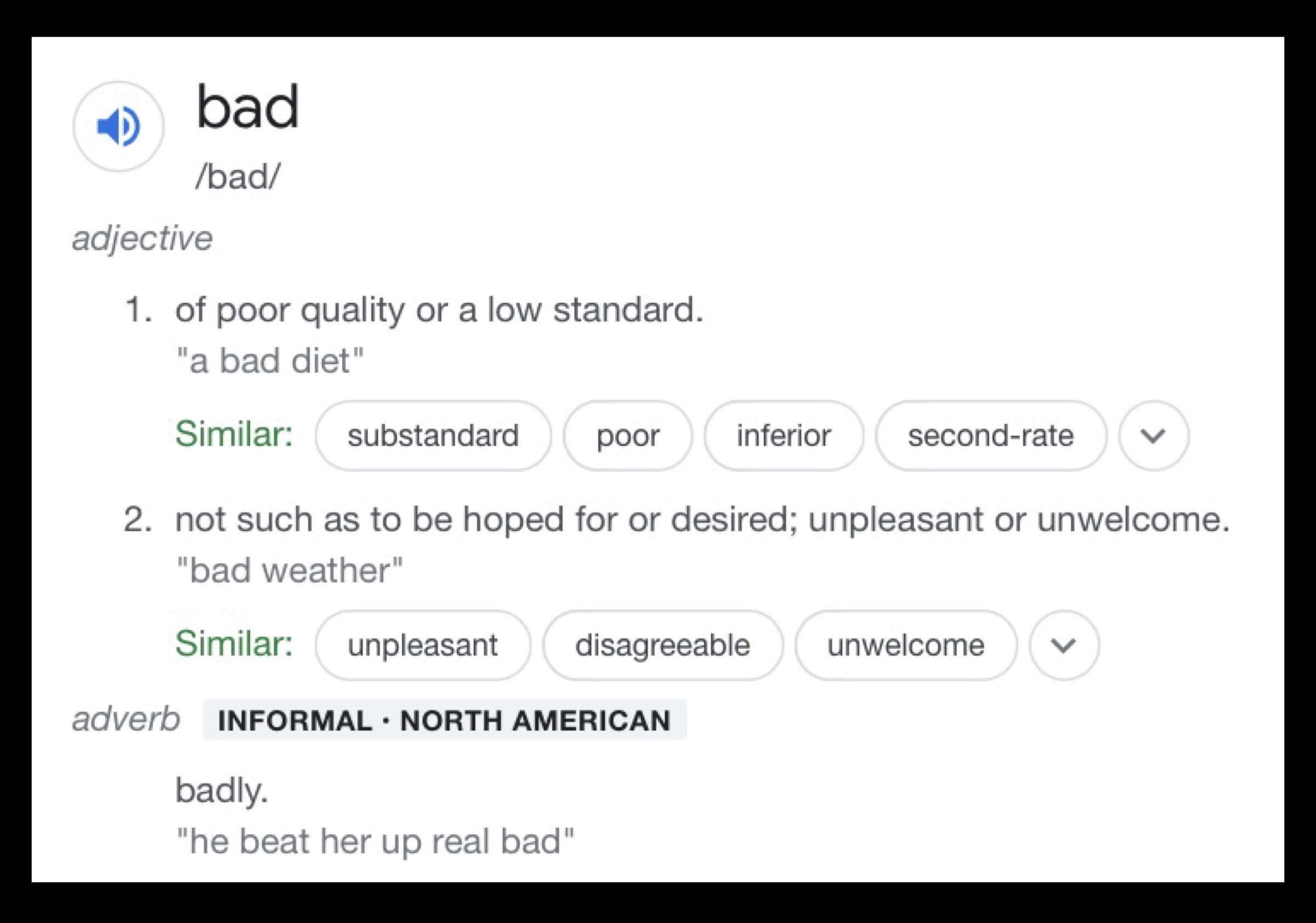Play the pronunciation audio for bad
Screen dimensions: 1316x923
coord(118,126)
